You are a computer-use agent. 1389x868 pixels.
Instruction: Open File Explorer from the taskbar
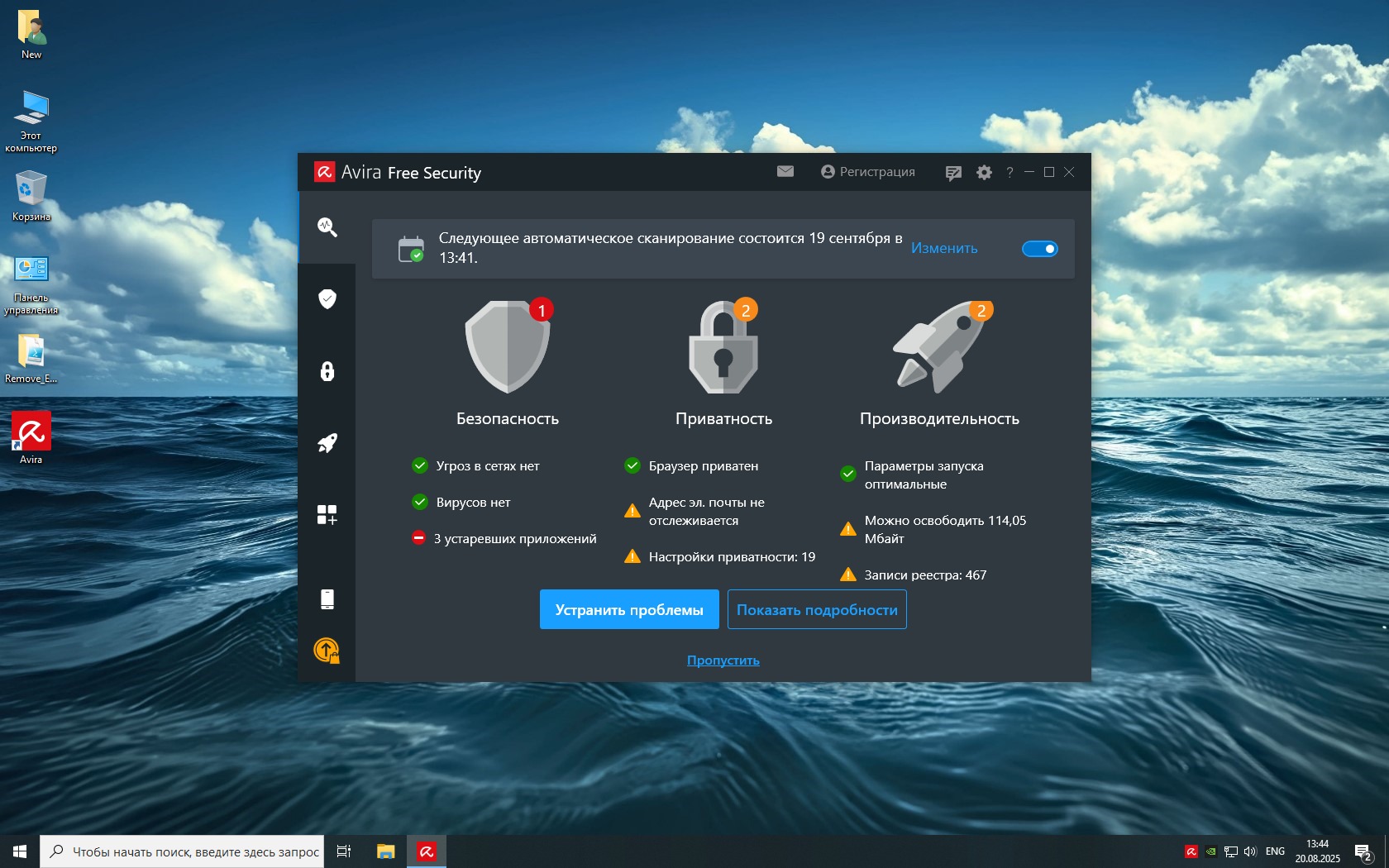[x=385, y=851]
